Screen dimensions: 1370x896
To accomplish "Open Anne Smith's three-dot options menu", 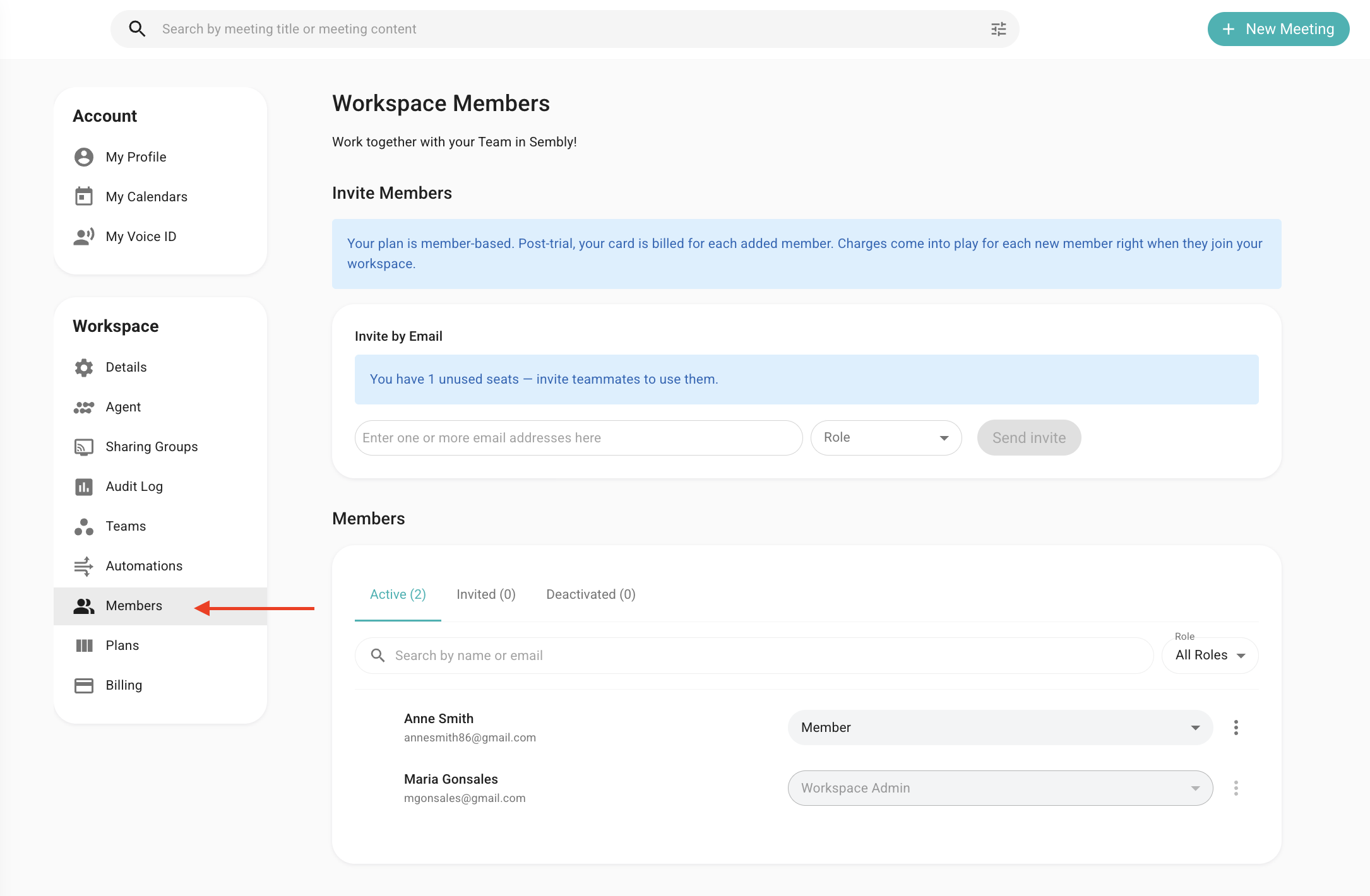I will pyautogui.click(x=1236, y=728).
